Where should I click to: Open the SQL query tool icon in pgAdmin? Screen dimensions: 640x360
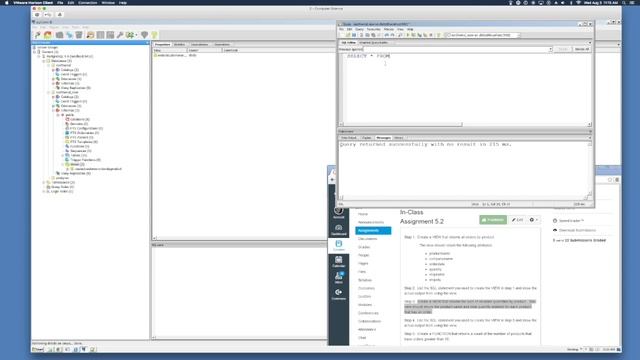(x=90, y=36)
